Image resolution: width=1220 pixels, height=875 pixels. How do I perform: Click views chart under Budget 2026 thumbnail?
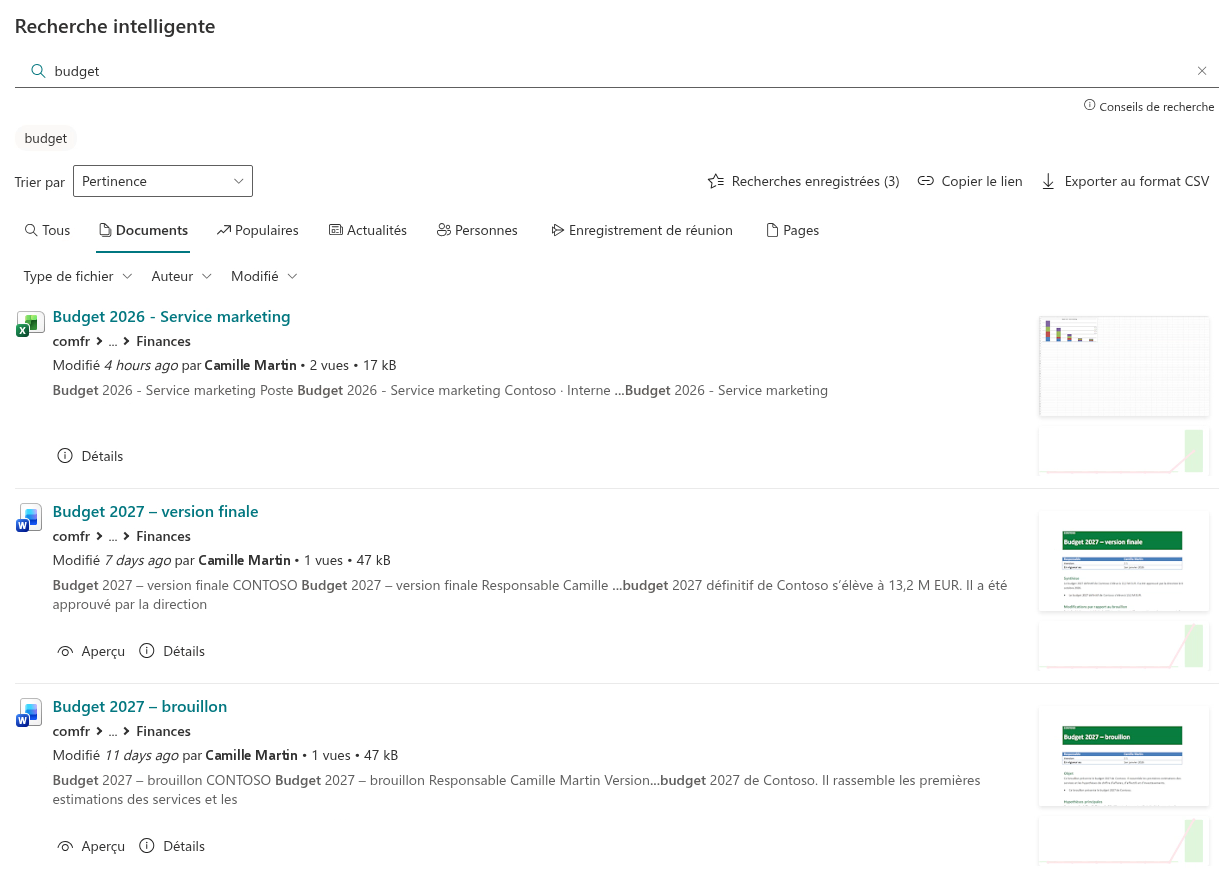1124,450
